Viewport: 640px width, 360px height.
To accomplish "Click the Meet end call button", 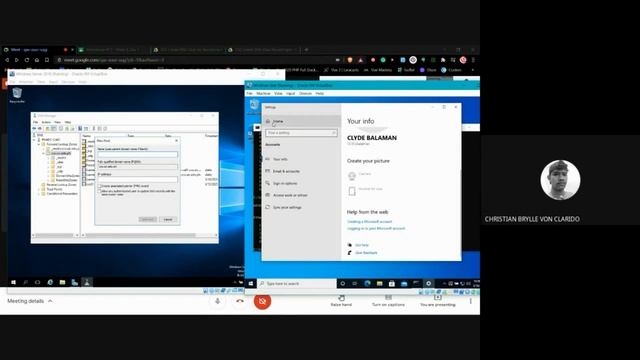I will [240, 301].
